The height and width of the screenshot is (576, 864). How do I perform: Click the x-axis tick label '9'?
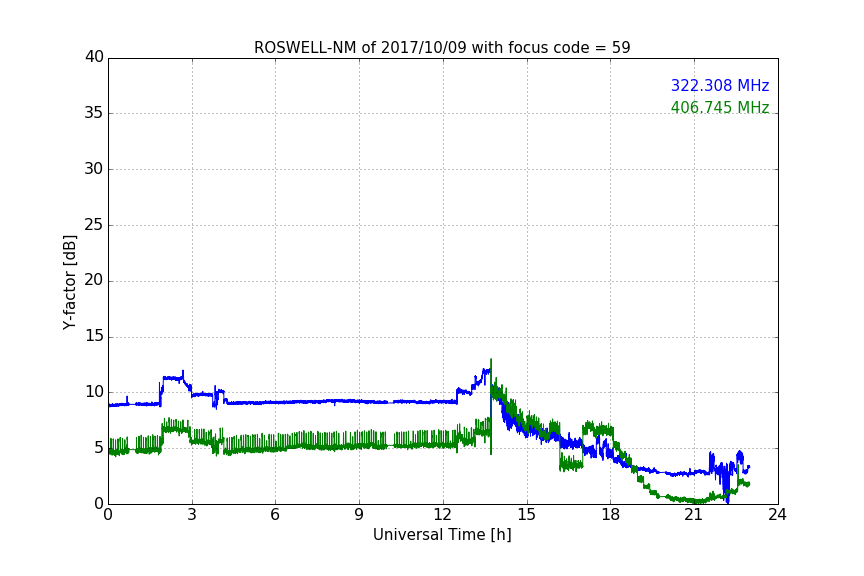pos(359,515)
